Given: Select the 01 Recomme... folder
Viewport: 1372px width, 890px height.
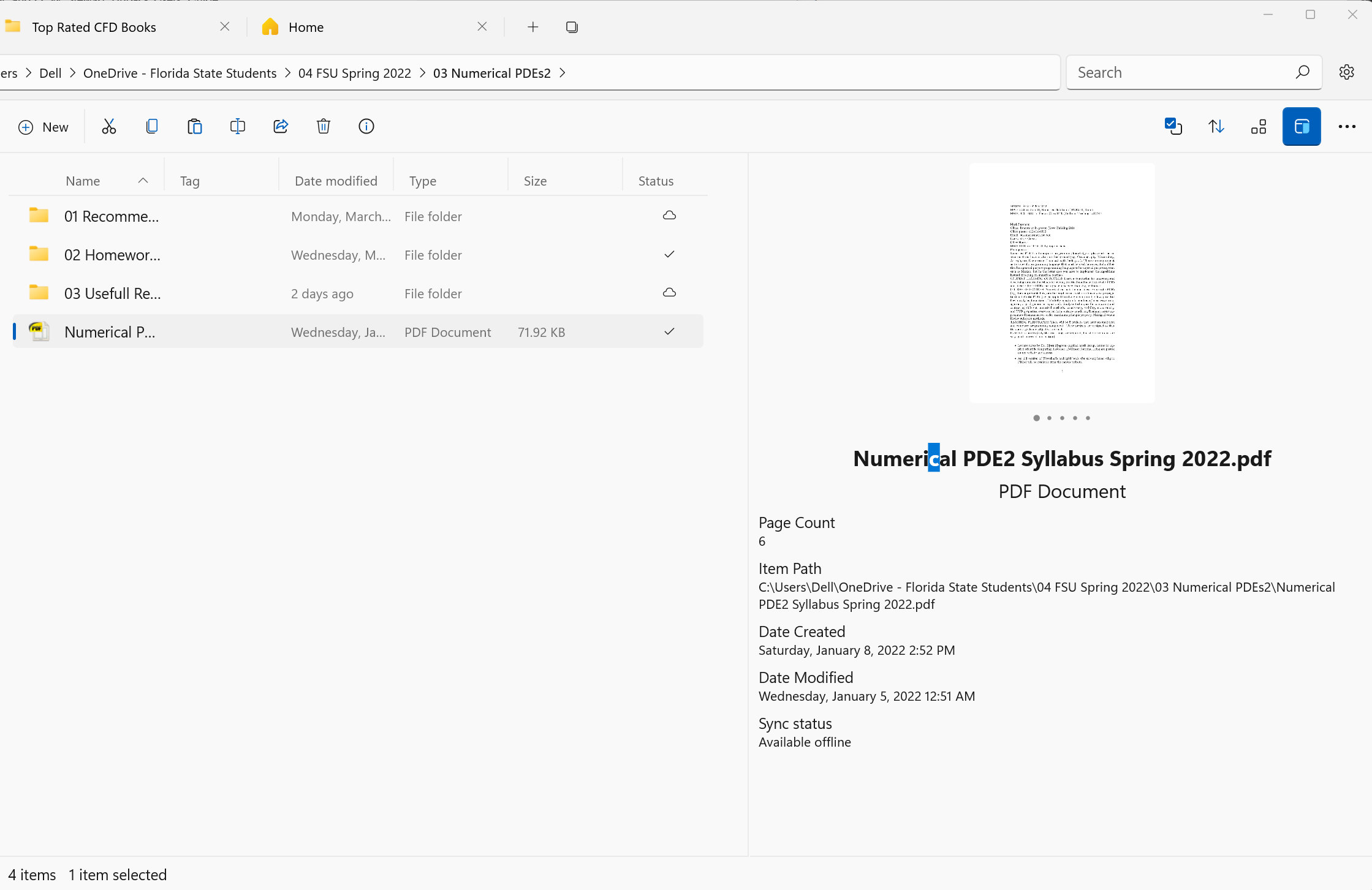Looking at the screenshot, I should coord(357,216).
